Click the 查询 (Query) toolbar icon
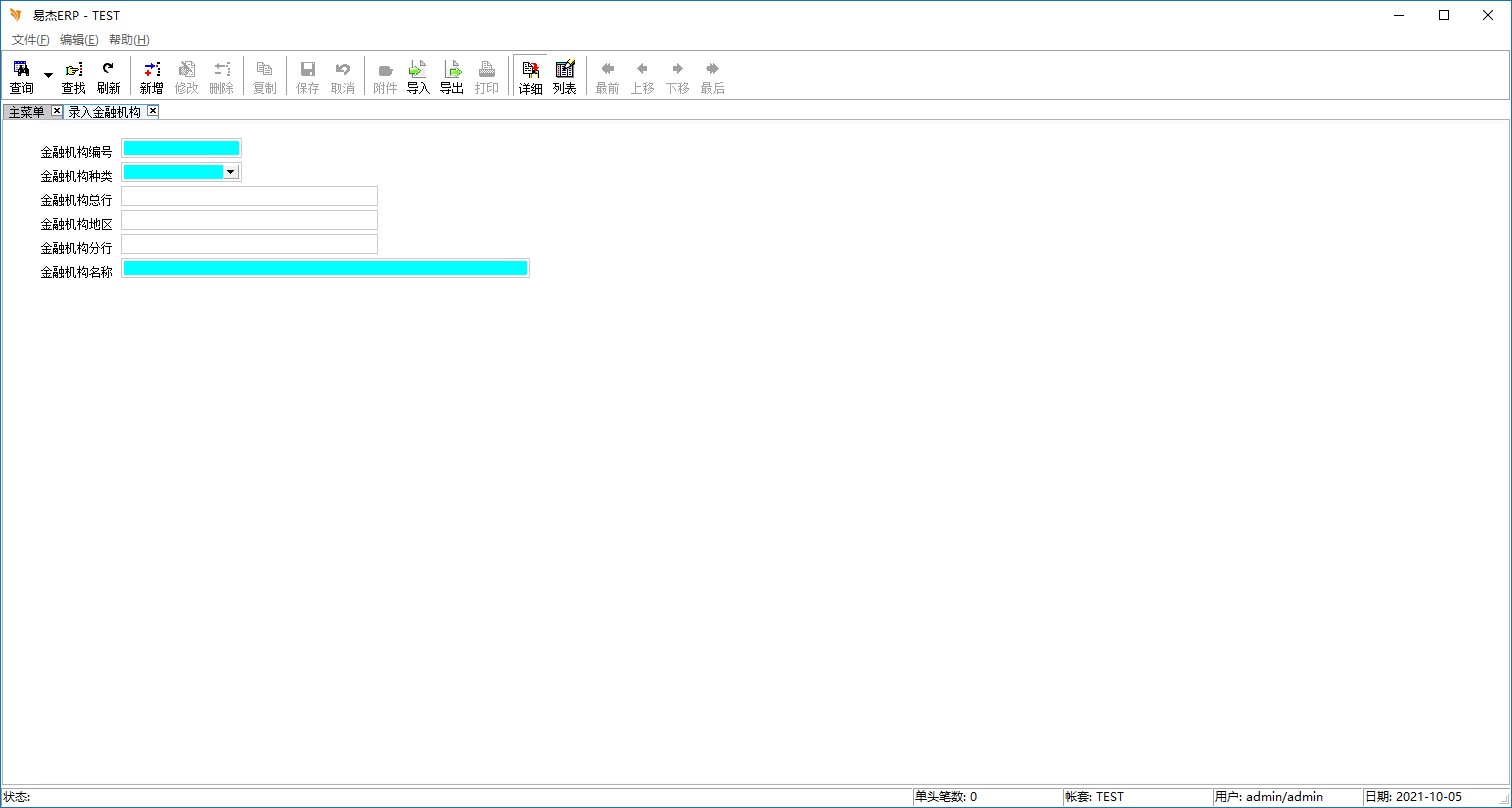Screen dimensions: 1512x808 pyautogui.click(x=21, y=77)
